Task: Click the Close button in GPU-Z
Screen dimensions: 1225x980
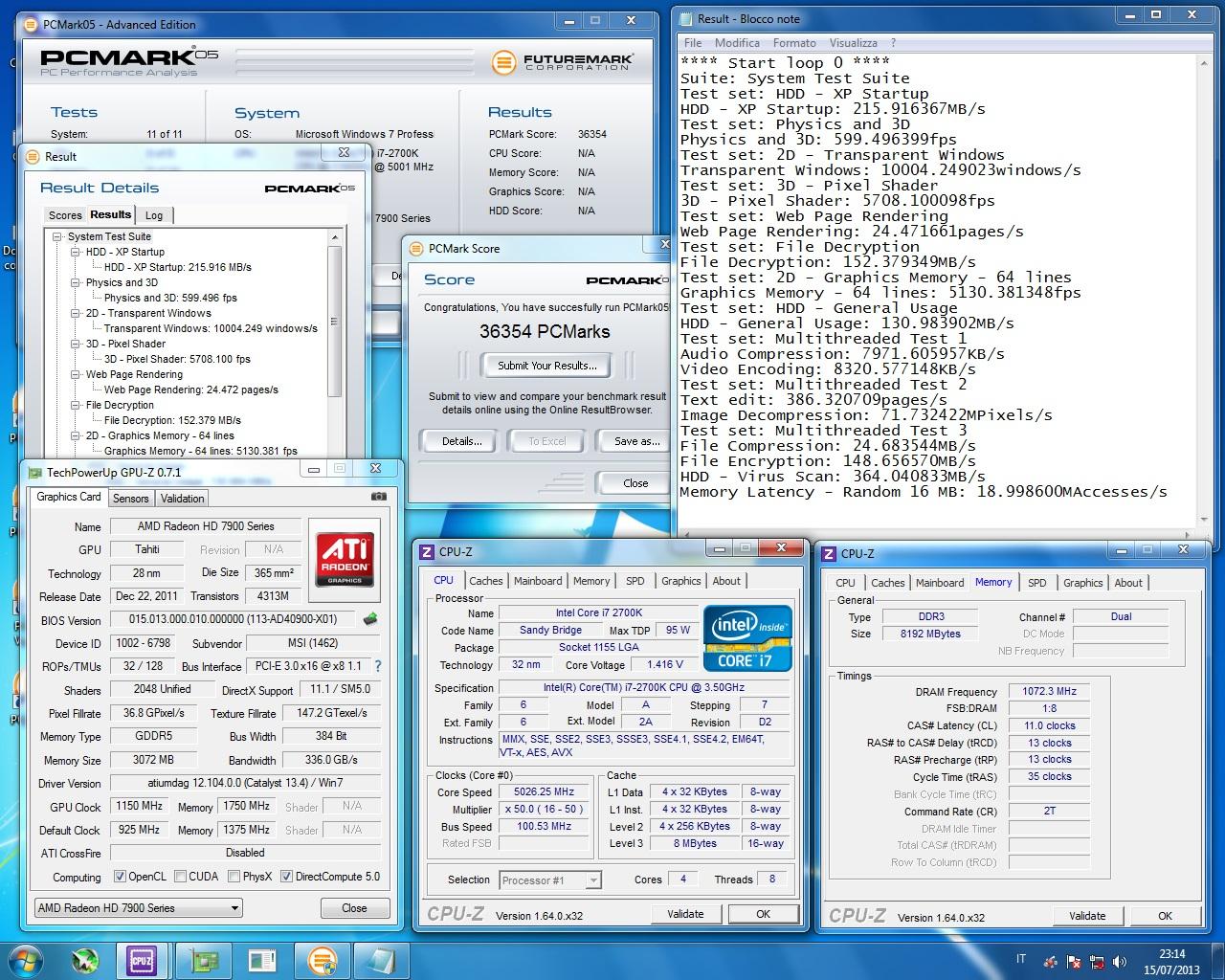Action: pyautogui.click(x=354, y=908)
